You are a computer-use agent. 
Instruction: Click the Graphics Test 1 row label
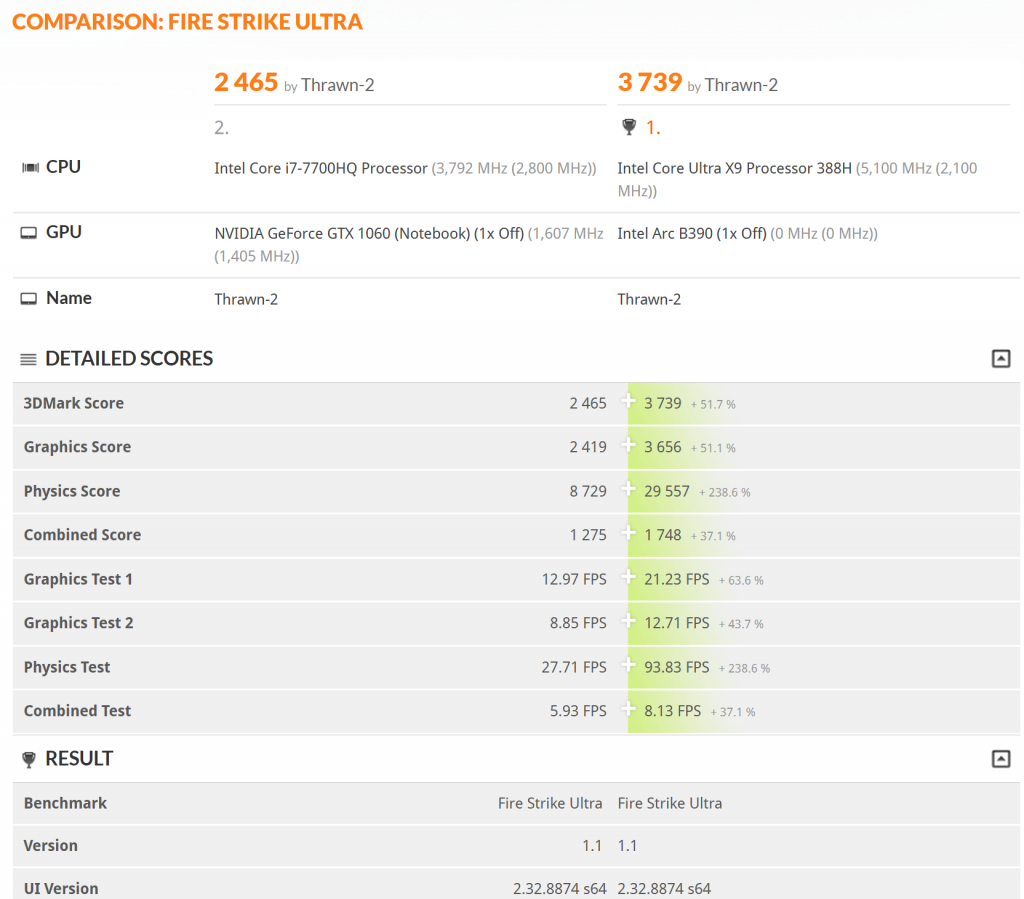78,579
